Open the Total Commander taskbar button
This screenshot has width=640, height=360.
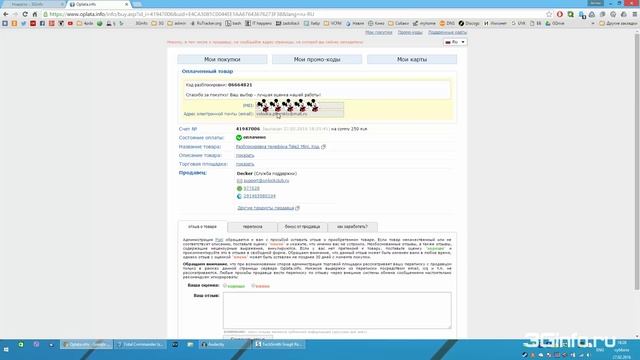[x=140, y=344]
